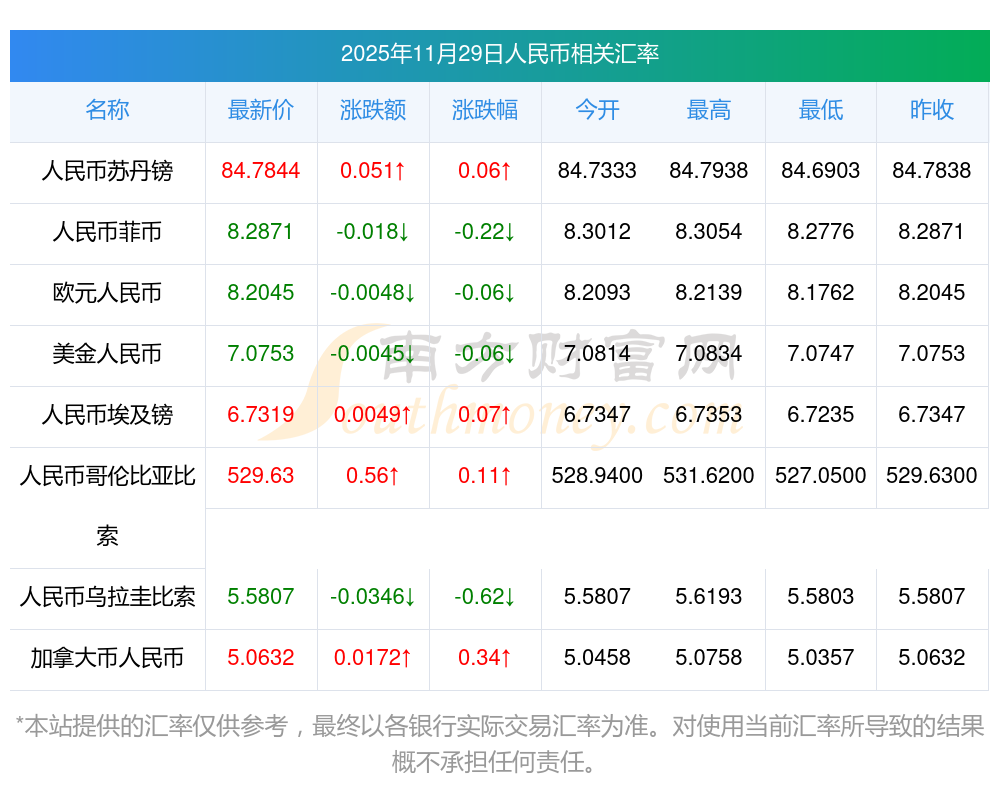The height and width of the screenshot is (793, 1000).
Task: Click the 苏丹镑 high value 84.7938
Action: point(709,170)
